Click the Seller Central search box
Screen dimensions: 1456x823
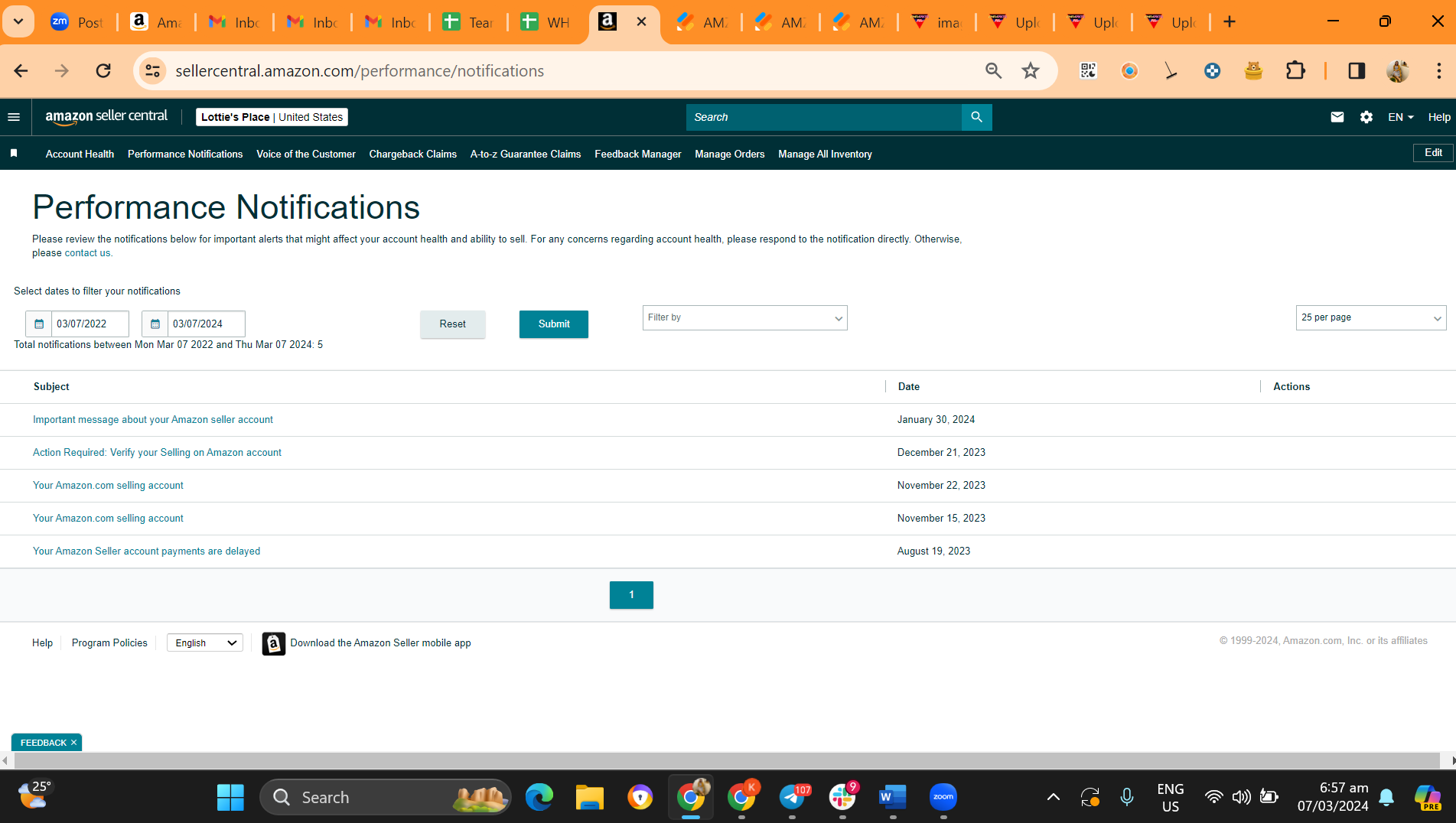(x=824, y=117)
